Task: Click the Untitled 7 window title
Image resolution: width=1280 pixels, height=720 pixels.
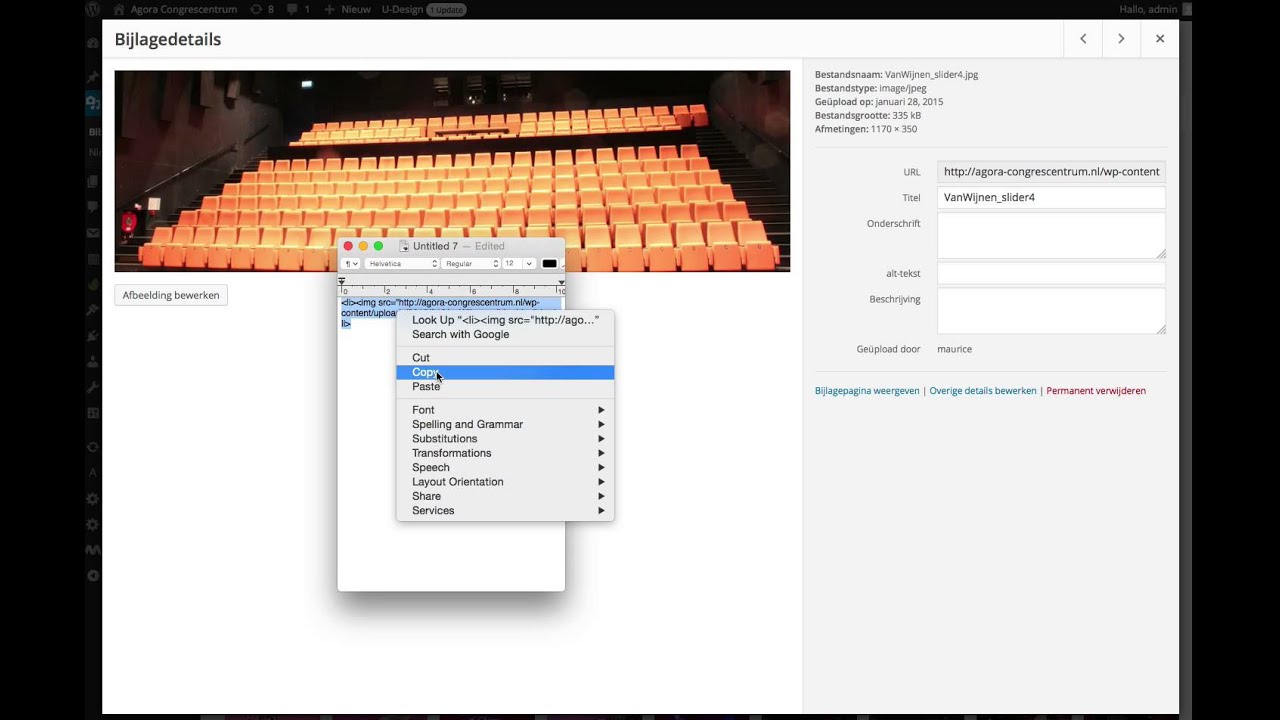Action: tap(435, 246)
